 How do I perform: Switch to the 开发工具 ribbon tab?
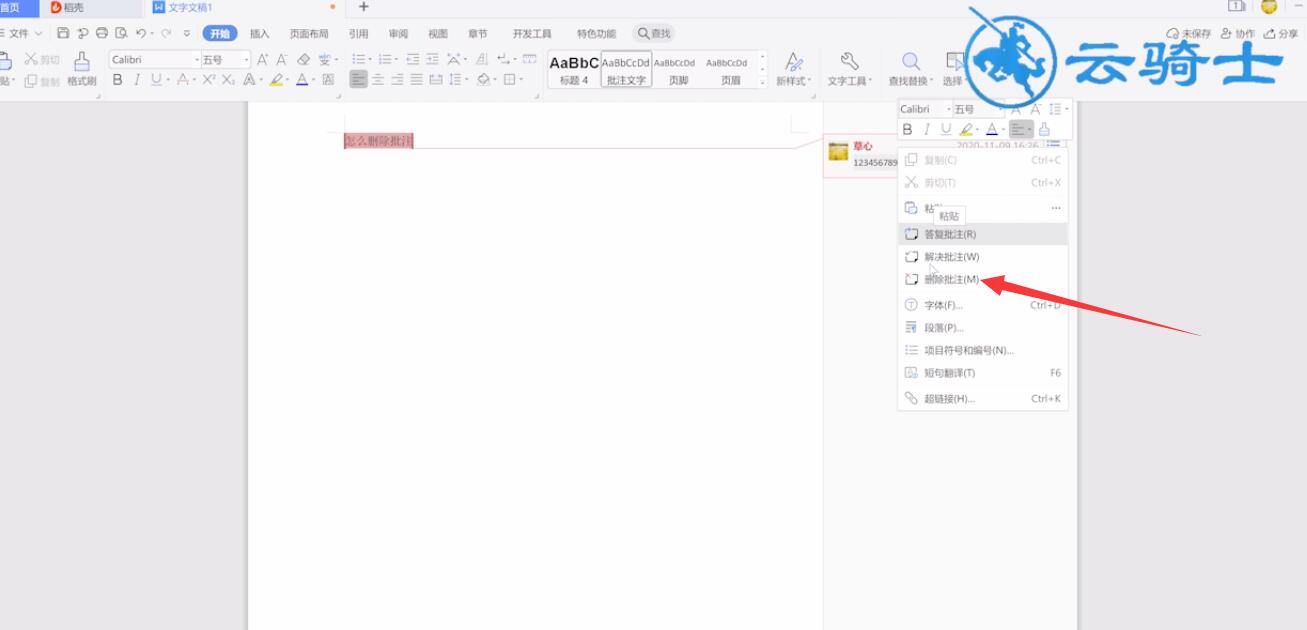pos(532,33)
